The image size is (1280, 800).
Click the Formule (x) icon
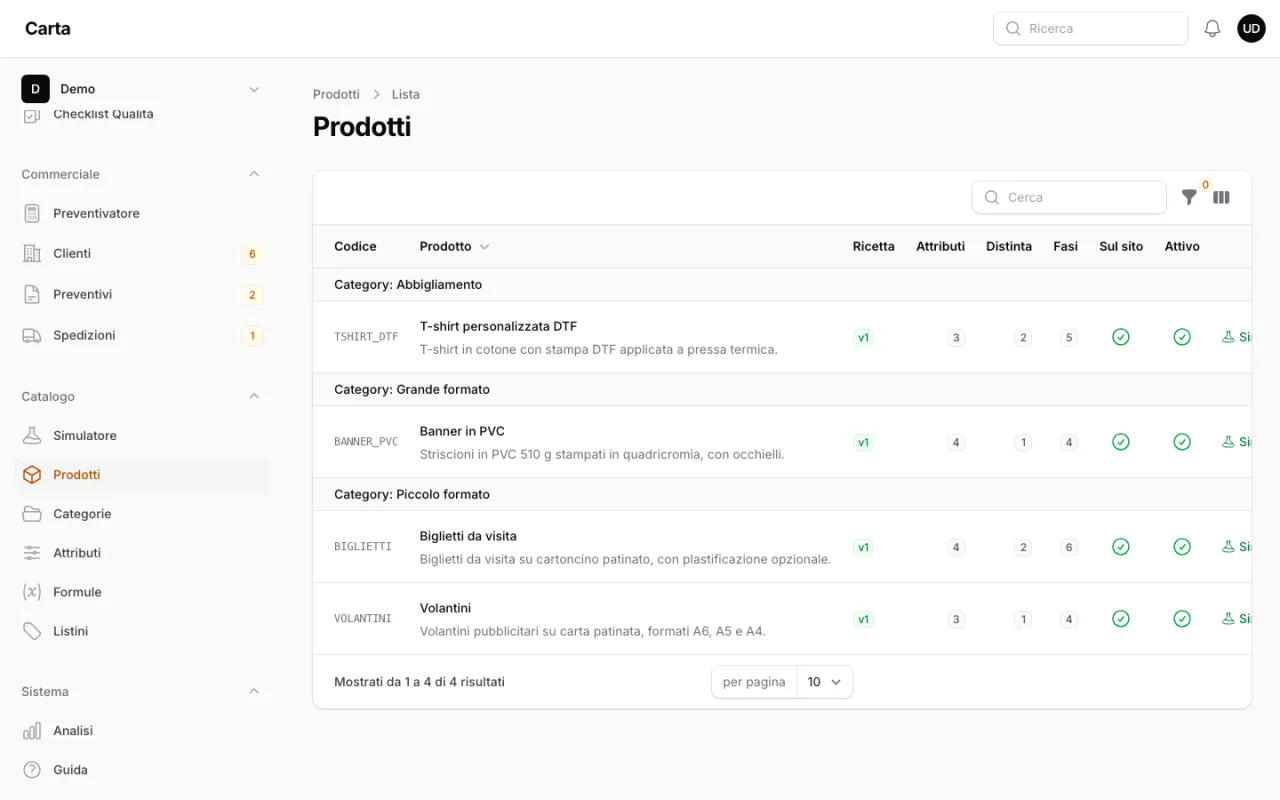tap(32, 592)
